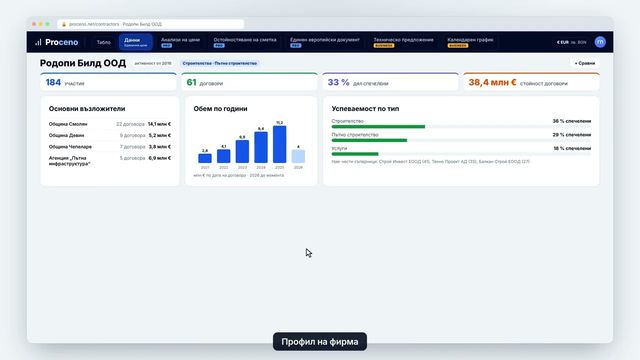Image resolution: width=640 pixels, height=360 pixels.
Task: Click the 2024 volume bar
Action: [x=261, y=147]
